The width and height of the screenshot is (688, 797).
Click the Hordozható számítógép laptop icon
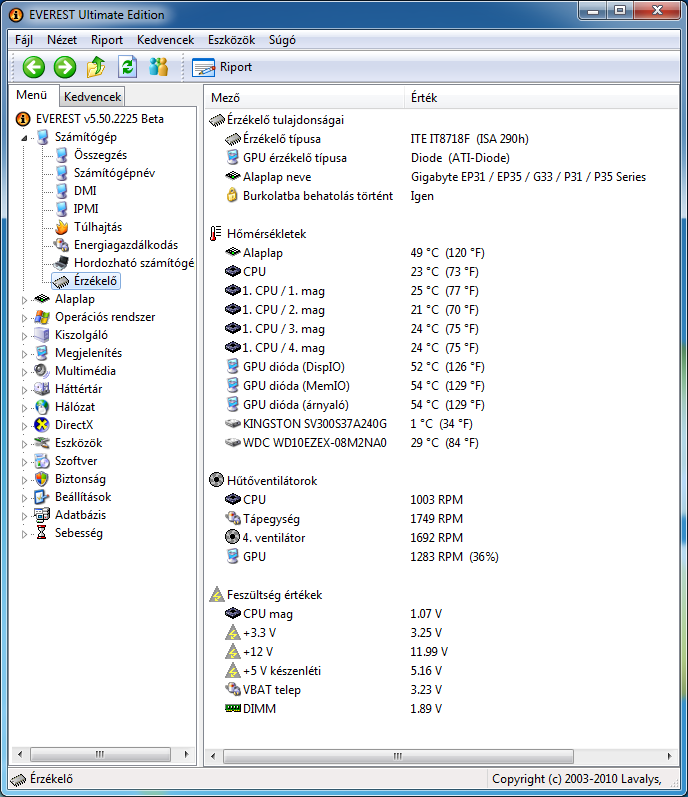tap(61, 263)
